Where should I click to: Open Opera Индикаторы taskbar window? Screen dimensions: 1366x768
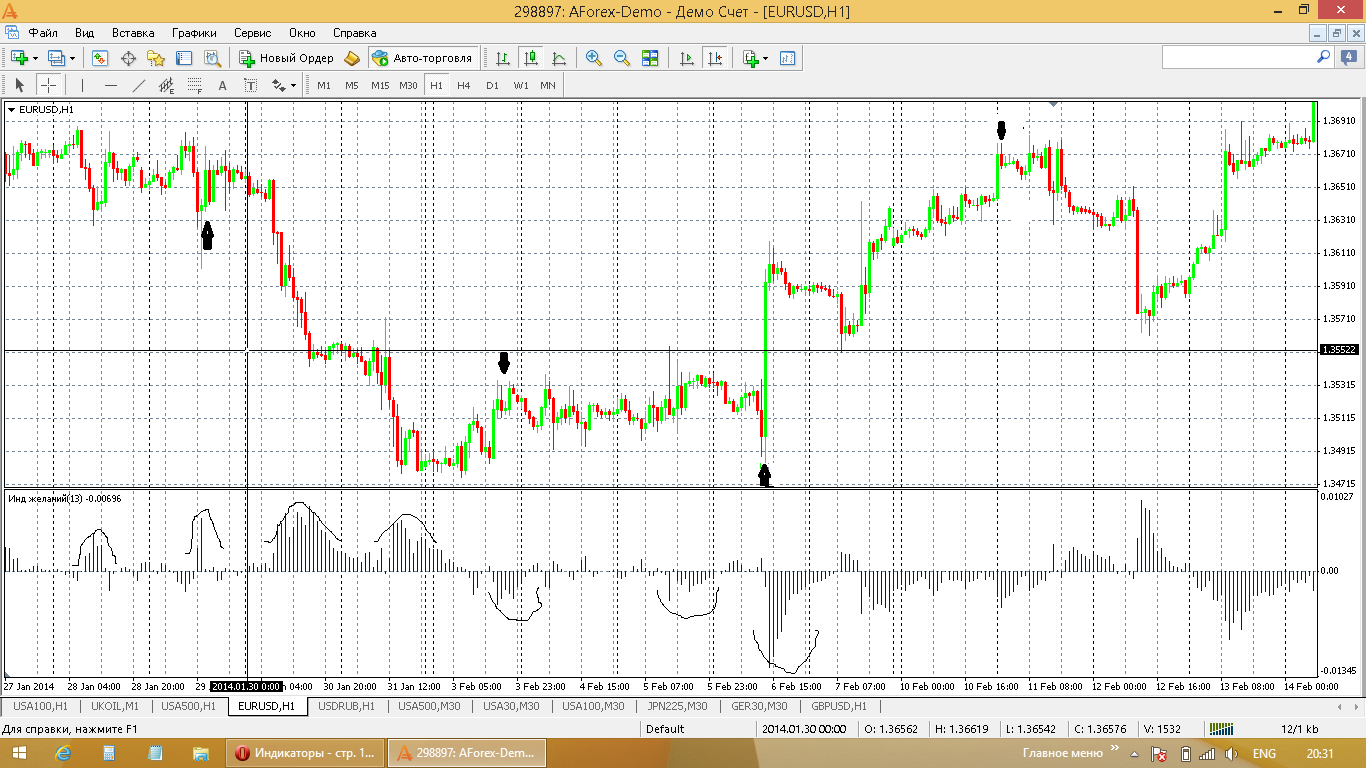tap(306, 753)
